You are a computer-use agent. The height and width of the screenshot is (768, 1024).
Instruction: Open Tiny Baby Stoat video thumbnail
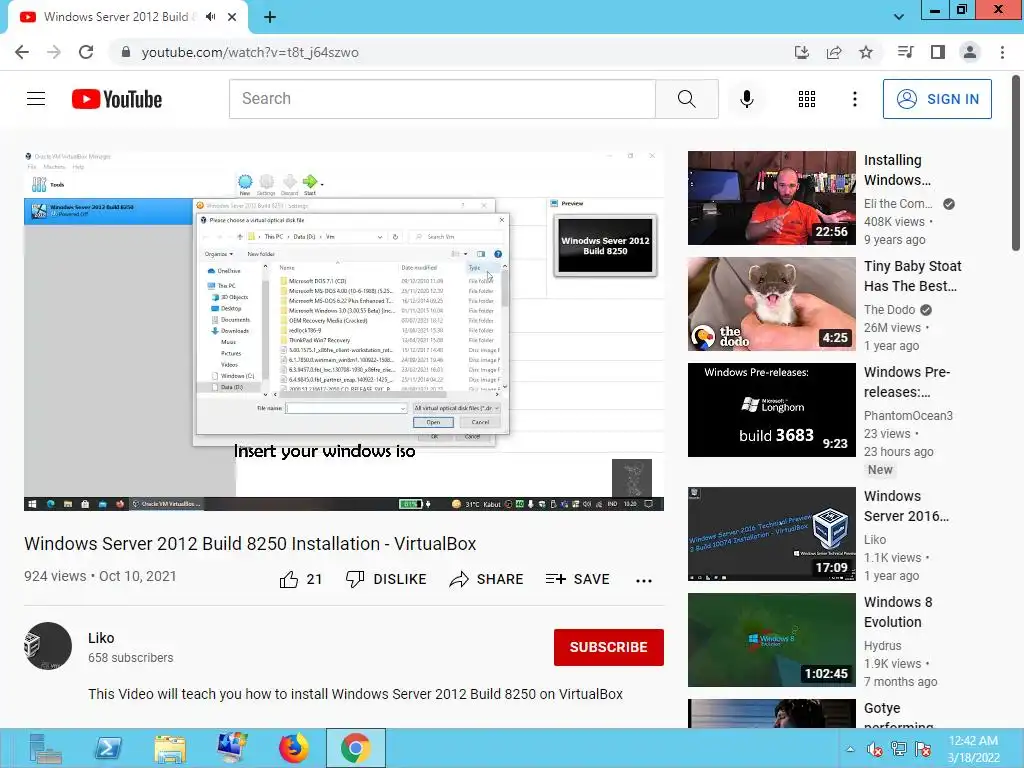(x=772, y=304)
